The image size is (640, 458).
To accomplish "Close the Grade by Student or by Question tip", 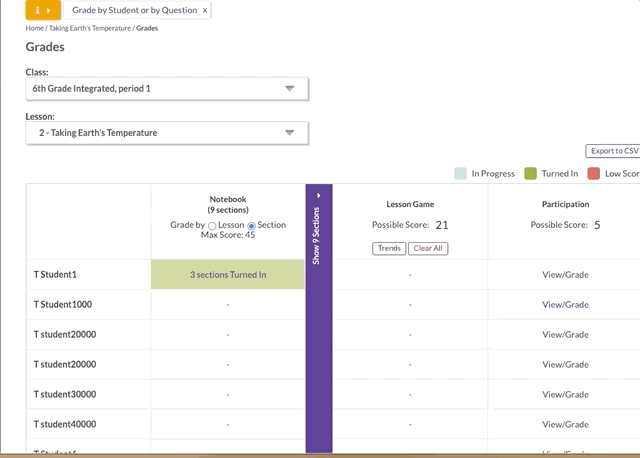I will coord(205,10).
